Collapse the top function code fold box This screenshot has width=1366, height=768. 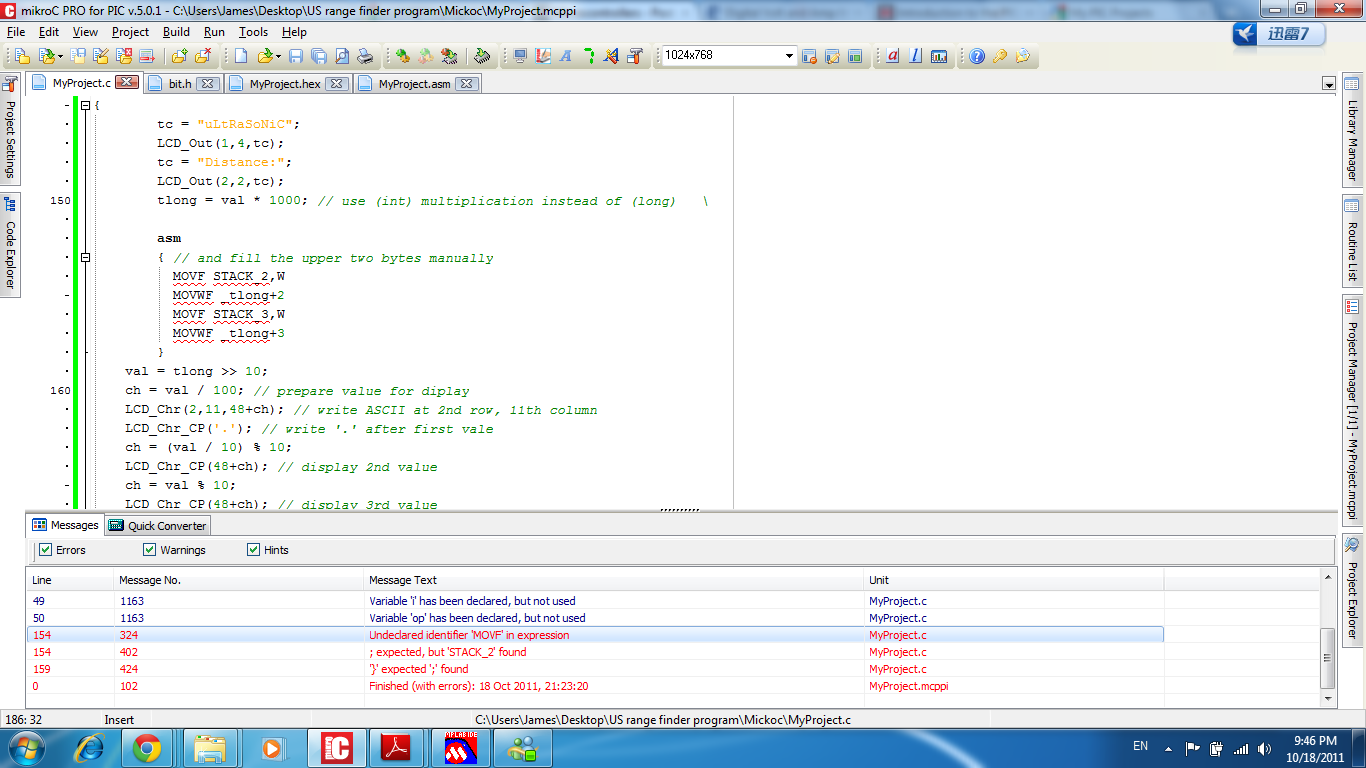pos(85,105)
